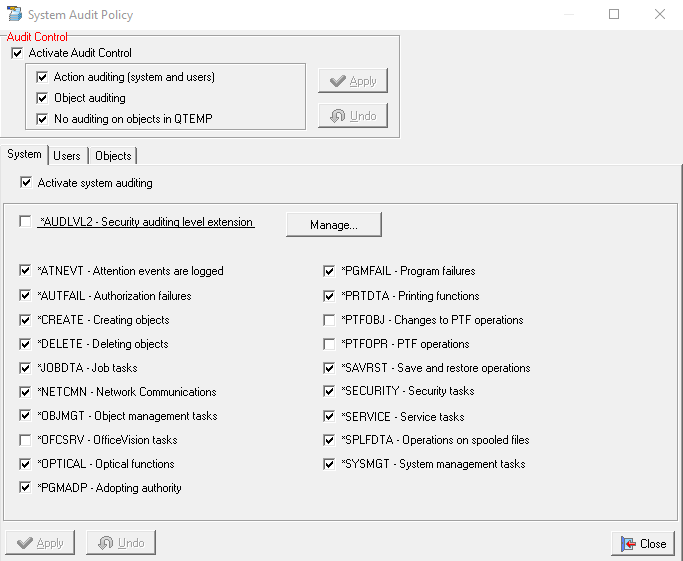
Task: Switch to the Users tab
Action: (67, 156)
